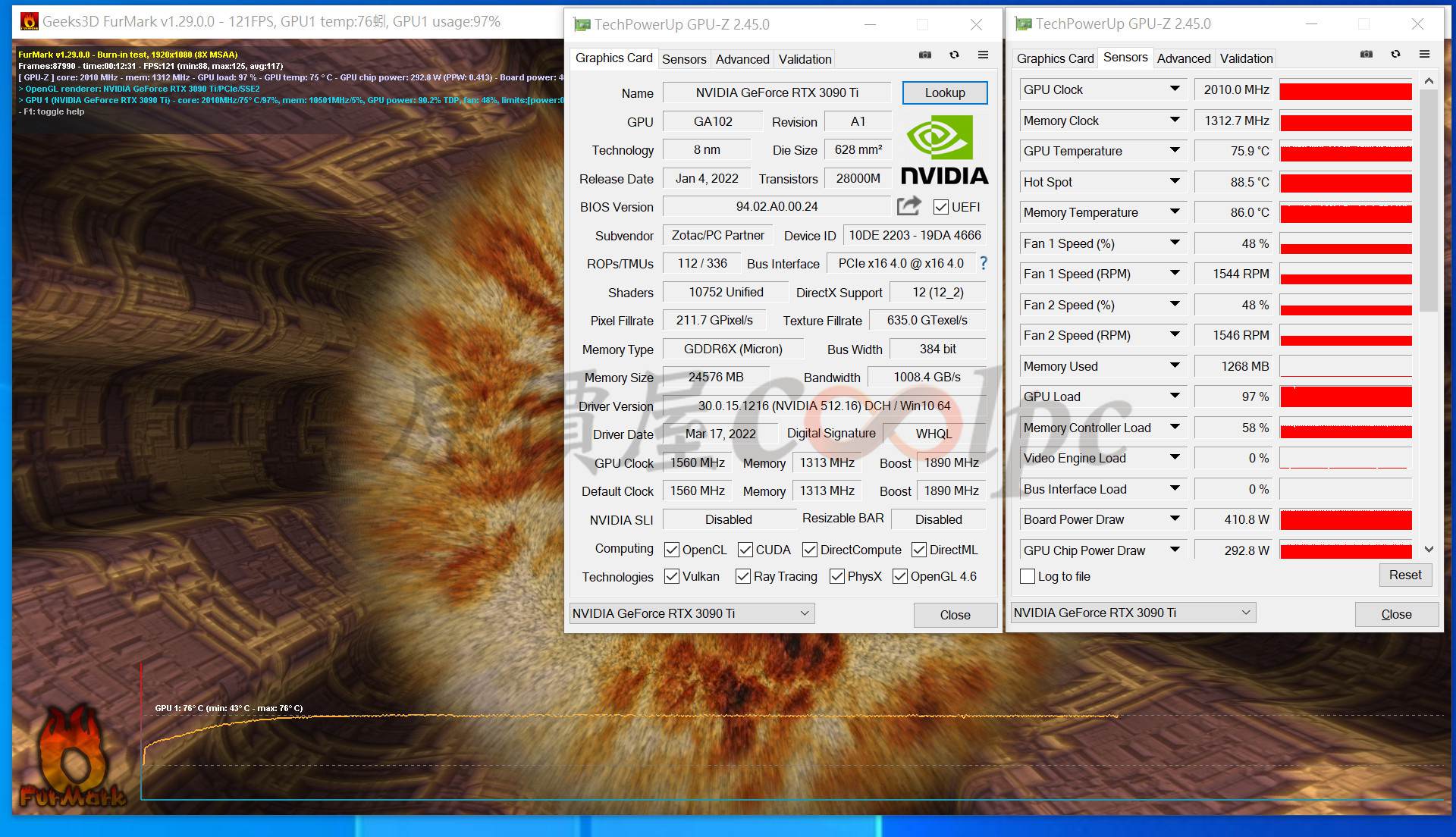Toggle the DirectCompute checkbox
1456x837 pixels.
[809, 550]
